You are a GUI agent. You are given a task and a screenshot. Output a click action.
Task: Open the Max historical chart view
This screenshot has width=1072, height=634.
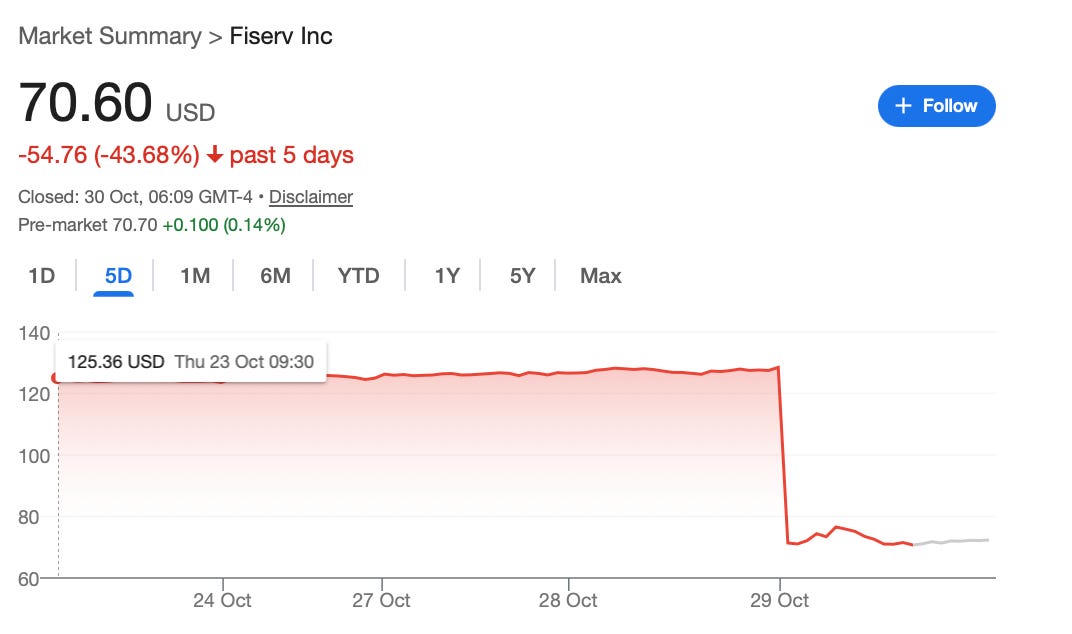click(599, 275)
